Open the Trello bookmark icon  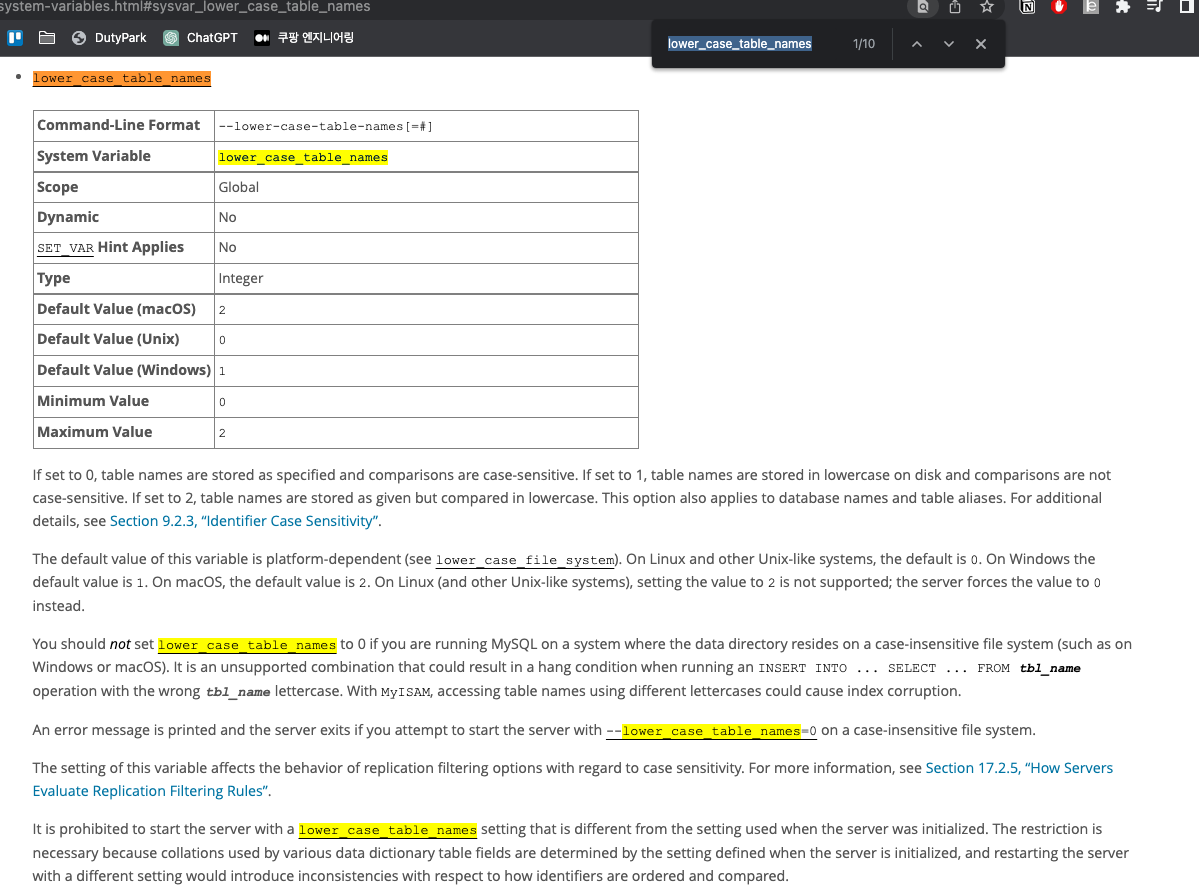(x=15, y=37)
